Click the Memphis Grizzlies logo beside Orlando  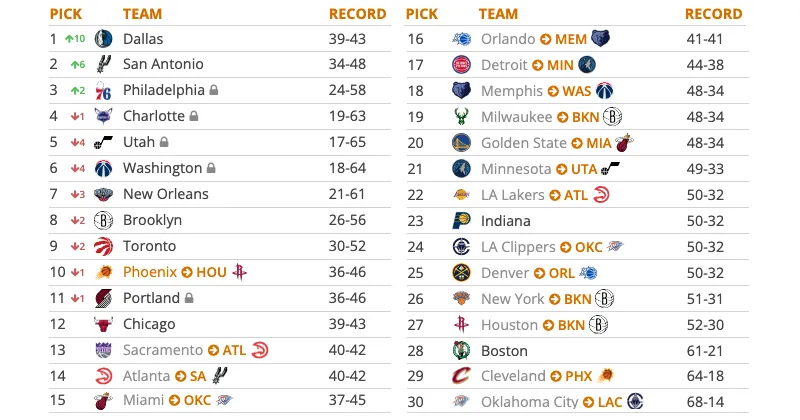coord(600,39)
